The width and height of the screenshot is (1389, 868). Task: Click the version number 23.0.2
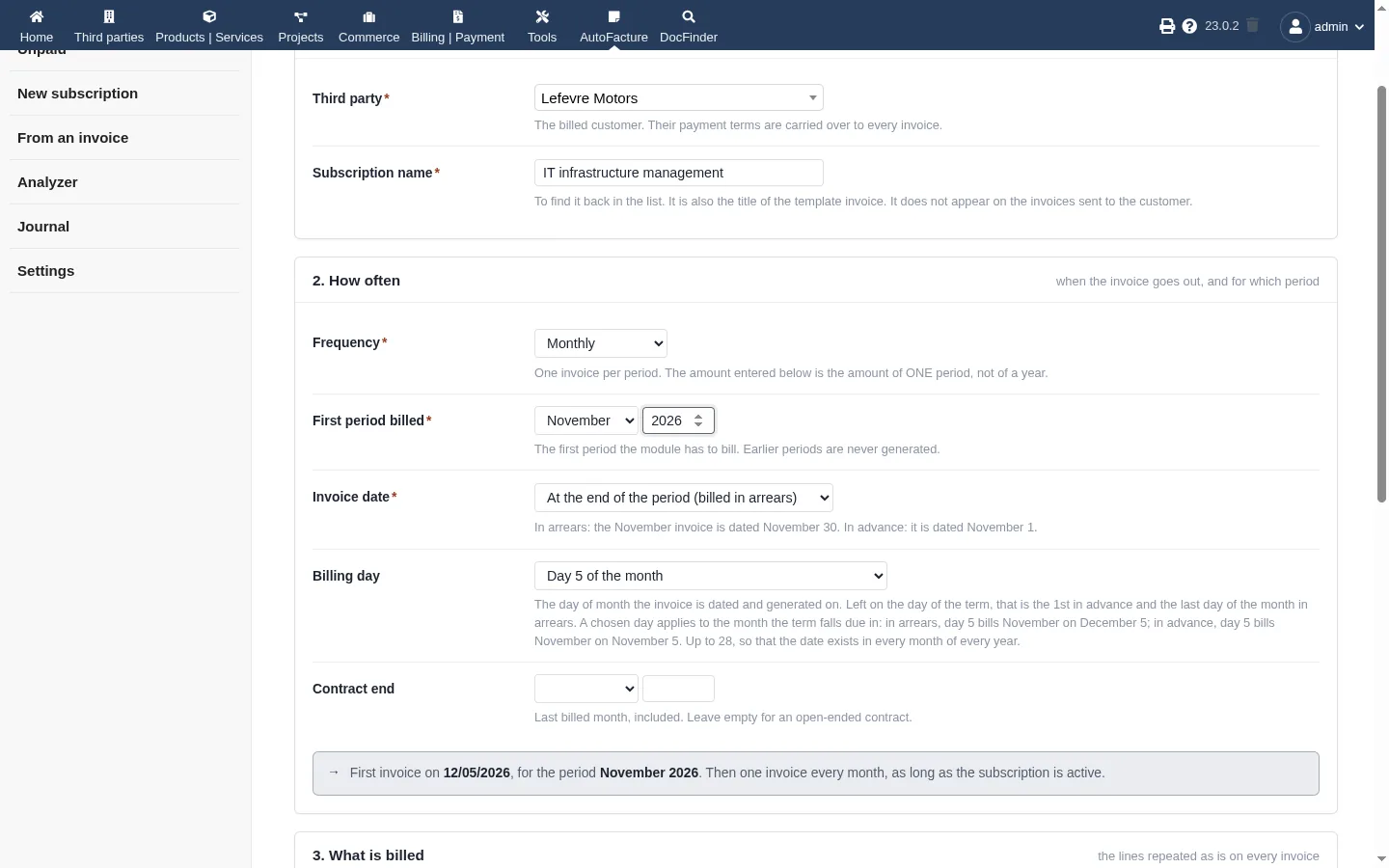(1221, 26)
